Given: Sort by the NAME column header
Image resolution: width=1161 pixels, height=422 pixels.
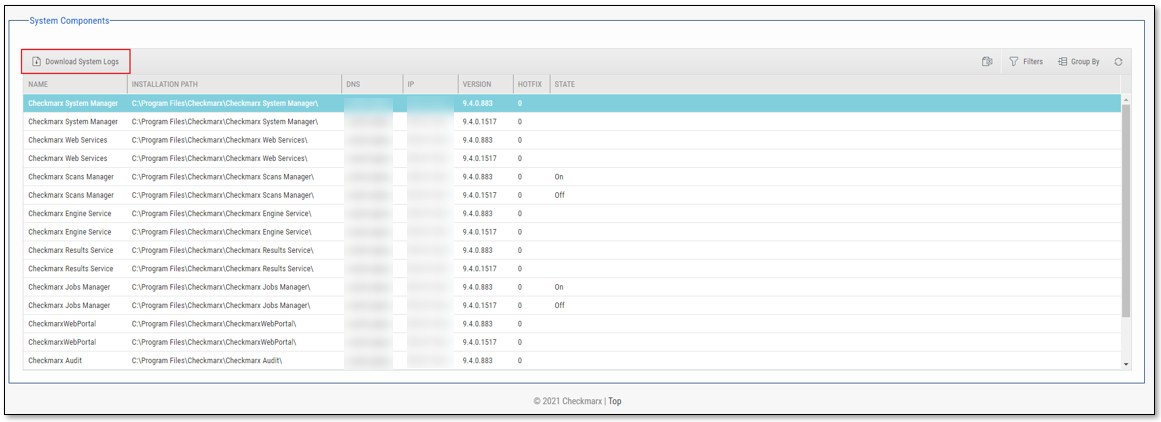Looking at the screenshot, I should click(76, 84).
